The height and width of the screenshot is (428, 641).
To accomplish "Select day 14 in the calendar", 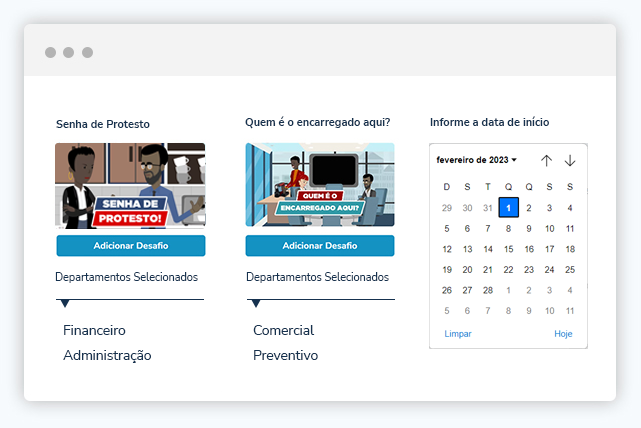I will pos(488,249).
